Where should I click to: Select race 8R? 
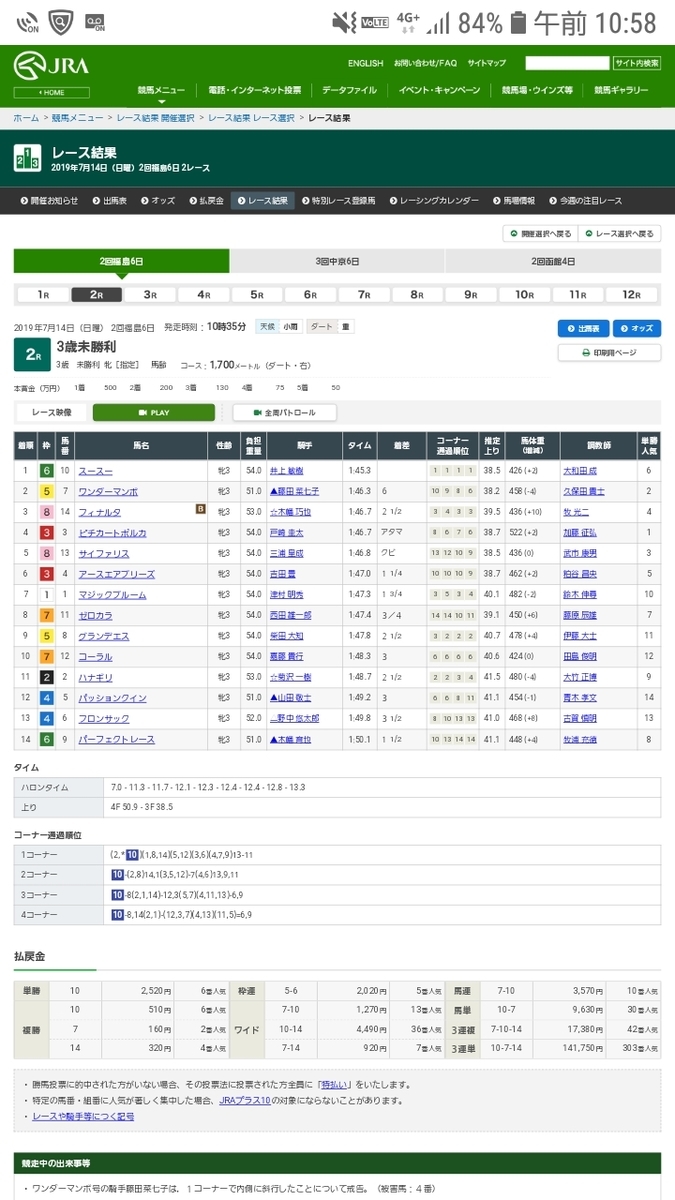[x=417, y=295]
